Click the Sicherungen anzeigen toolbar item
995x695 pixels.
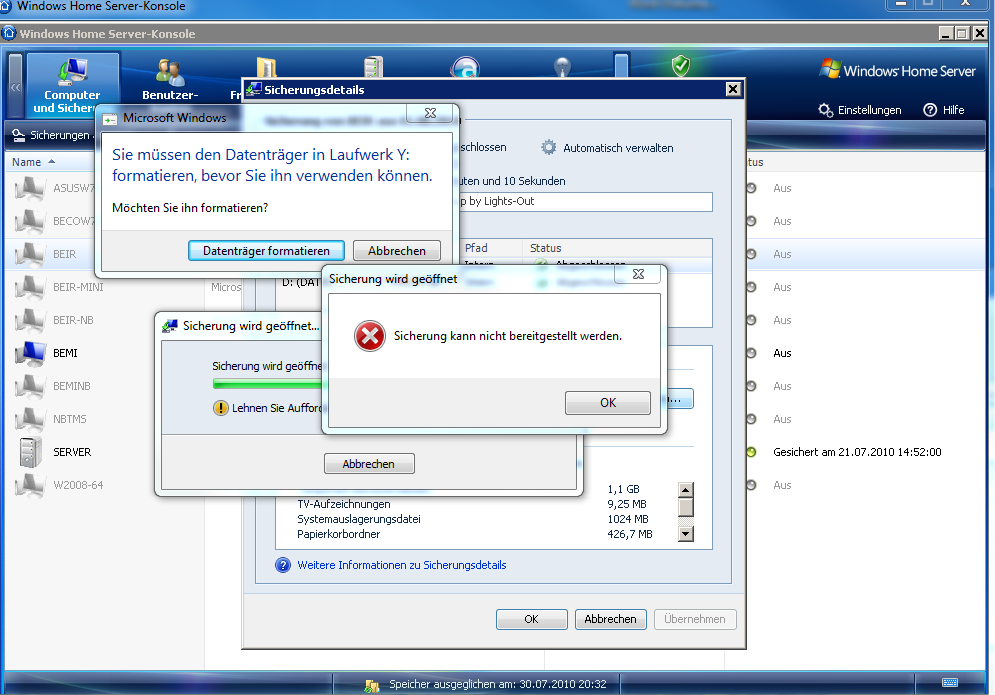click(x=53, y=135)
